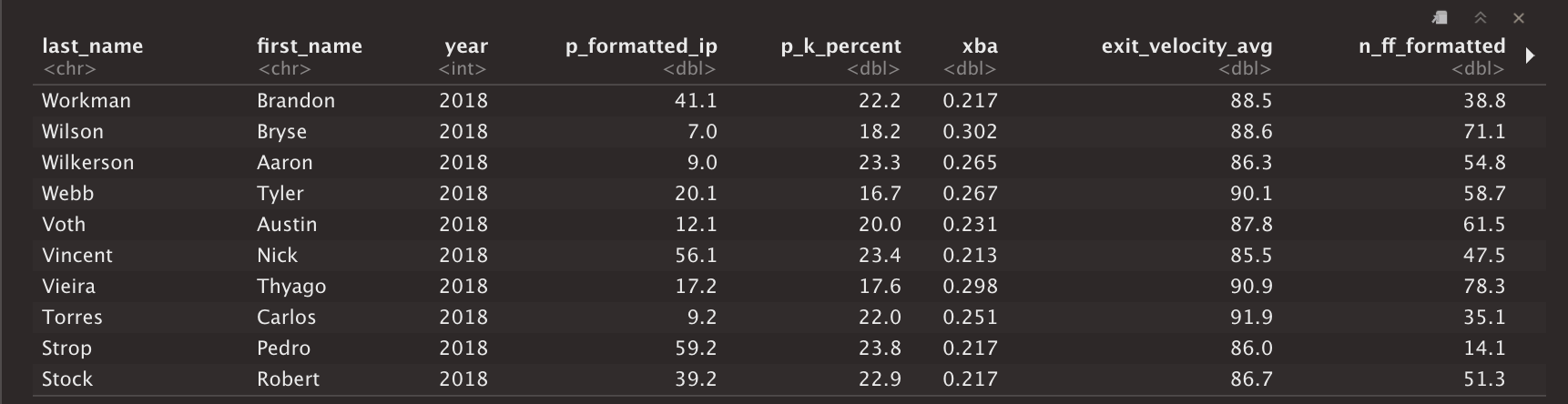Select the Strop innings value 59.2
The width and height of the screenshot is (1568, 404).
point(696,348)
